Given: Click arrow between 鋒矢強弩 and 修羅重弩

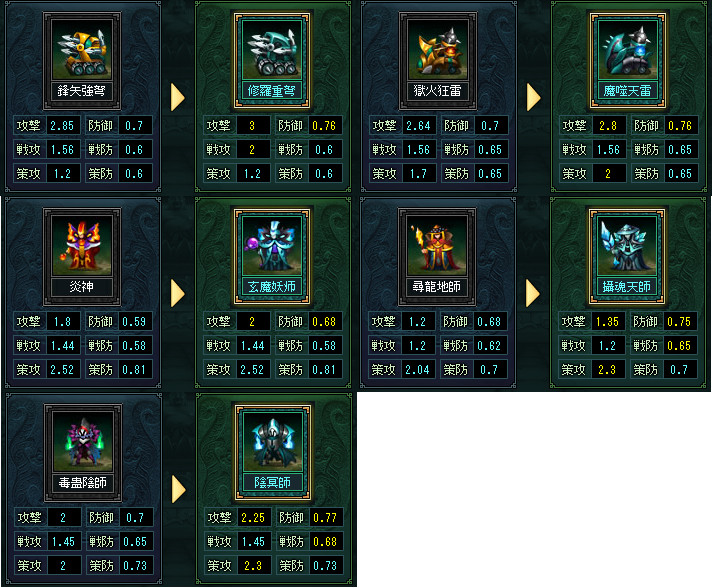Looking at the screenshot, I should point(178,97).
